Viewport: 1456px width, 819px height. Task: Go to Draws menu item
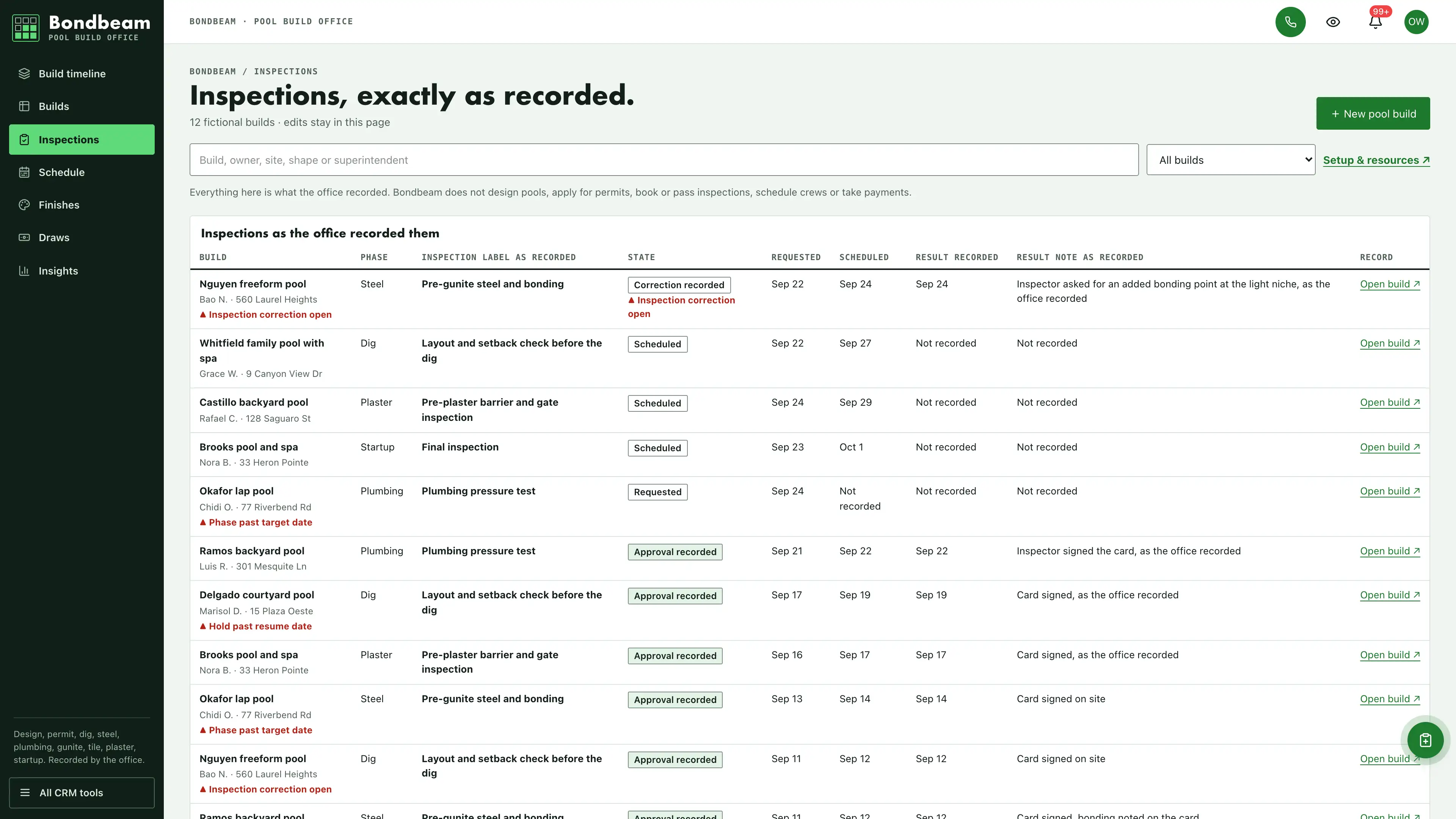tap(82, 237)
